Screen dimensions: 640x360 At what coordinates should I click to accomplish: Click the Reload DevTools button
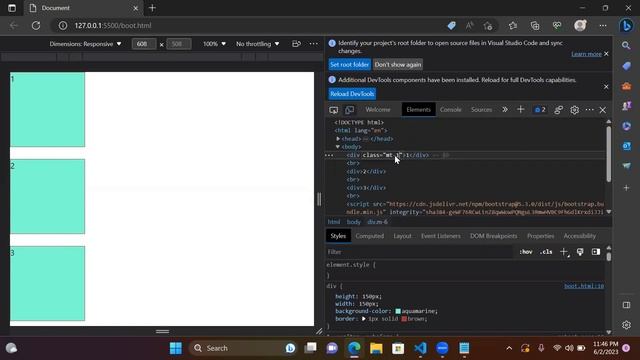click(352, 94)
